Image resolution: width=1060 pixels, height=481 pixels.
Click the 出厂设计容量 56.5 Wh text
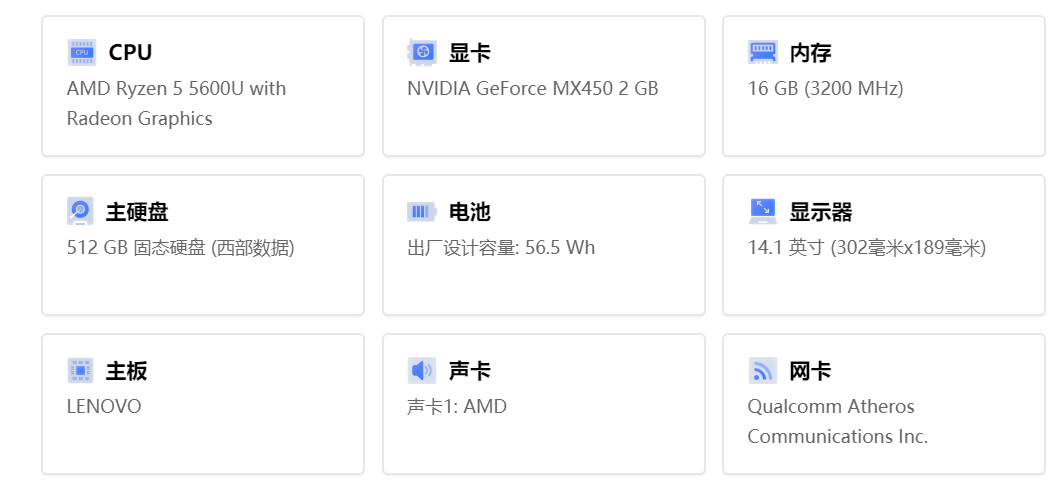(501, 248)
